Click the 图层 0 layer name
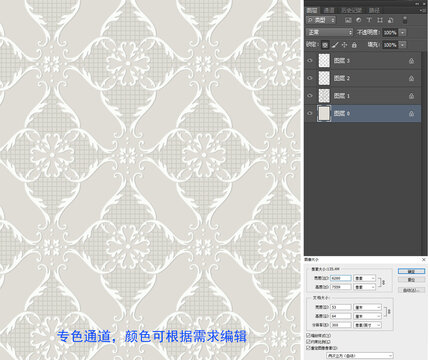The image size is (430, 360). (342, 114)
